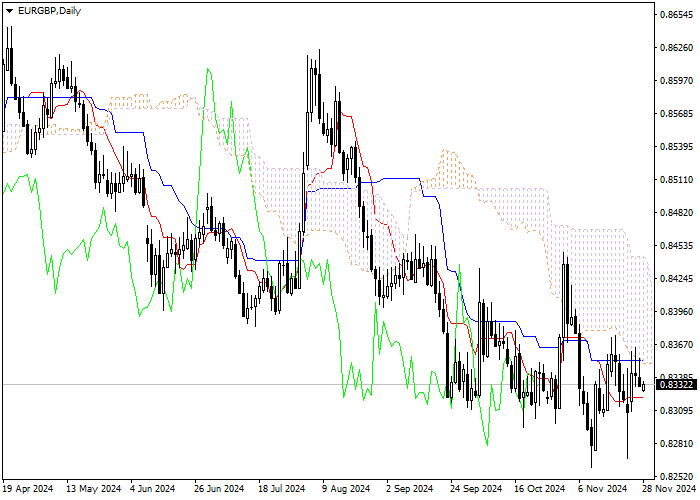Select price level 0.86260 on the axis
This screenshot has width=700, height=500.
(676, 48)
